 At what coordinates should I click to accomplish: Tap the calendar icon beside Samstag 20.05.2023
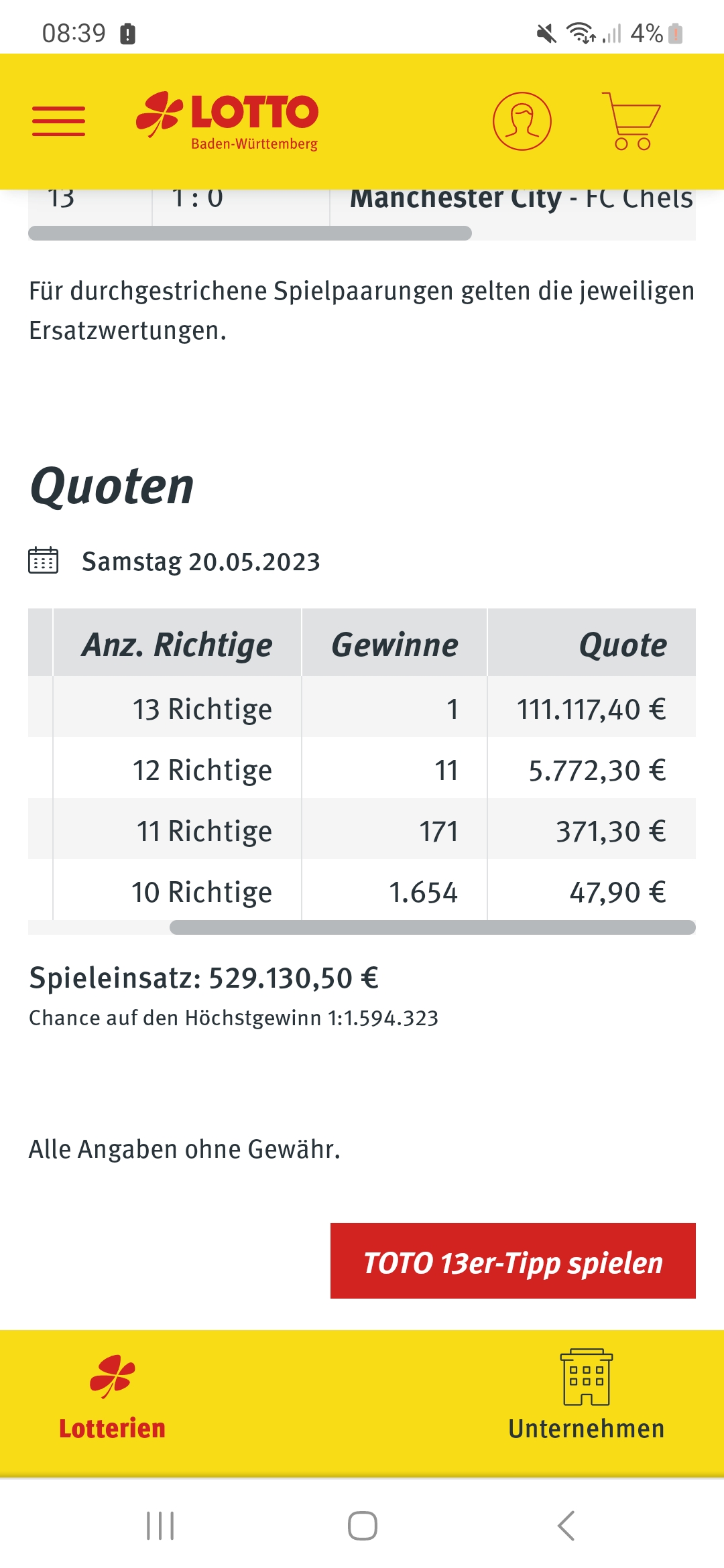tap(44, 561)
